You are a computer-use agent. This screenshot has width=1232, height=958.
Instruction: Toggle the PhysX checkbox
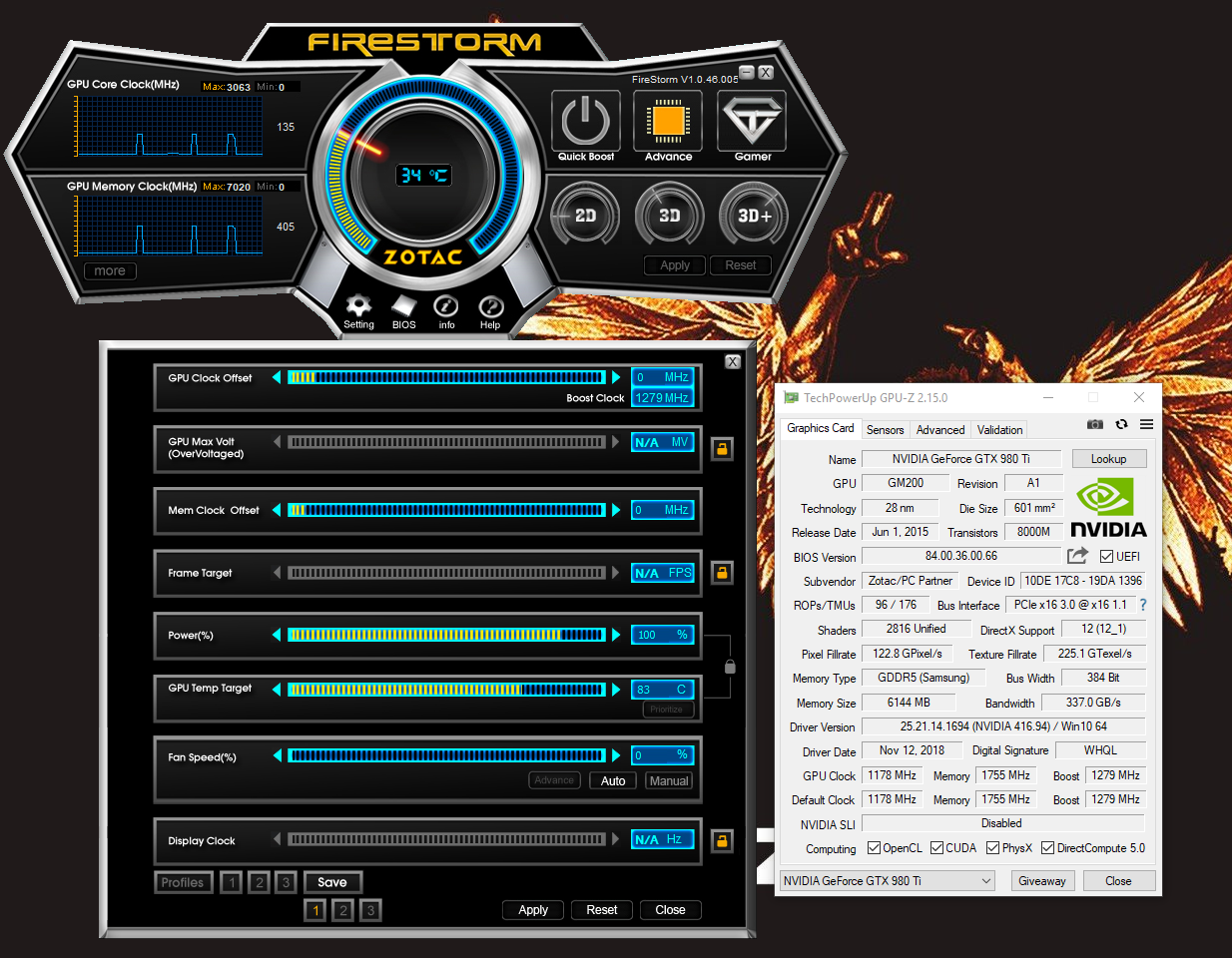(x=992, y=848)
